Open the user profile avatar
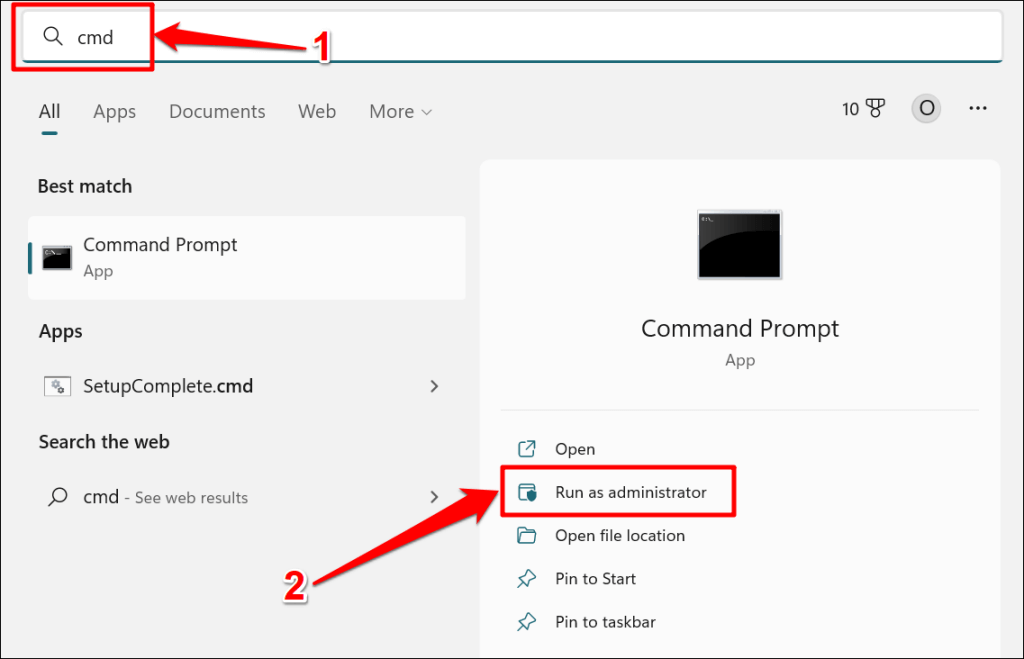1024x659 pixels. tap(927, 109)
